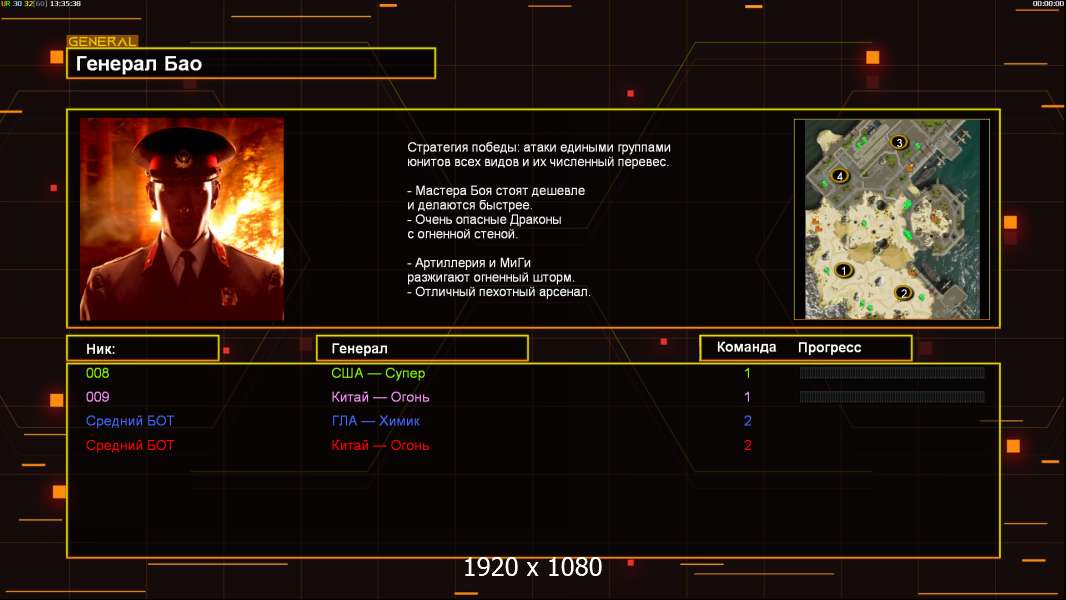1066x600 pixels.
Task: Click 'Очень опасные Драконы' text line
Action: pyautogui.click(x=484, y=219)
